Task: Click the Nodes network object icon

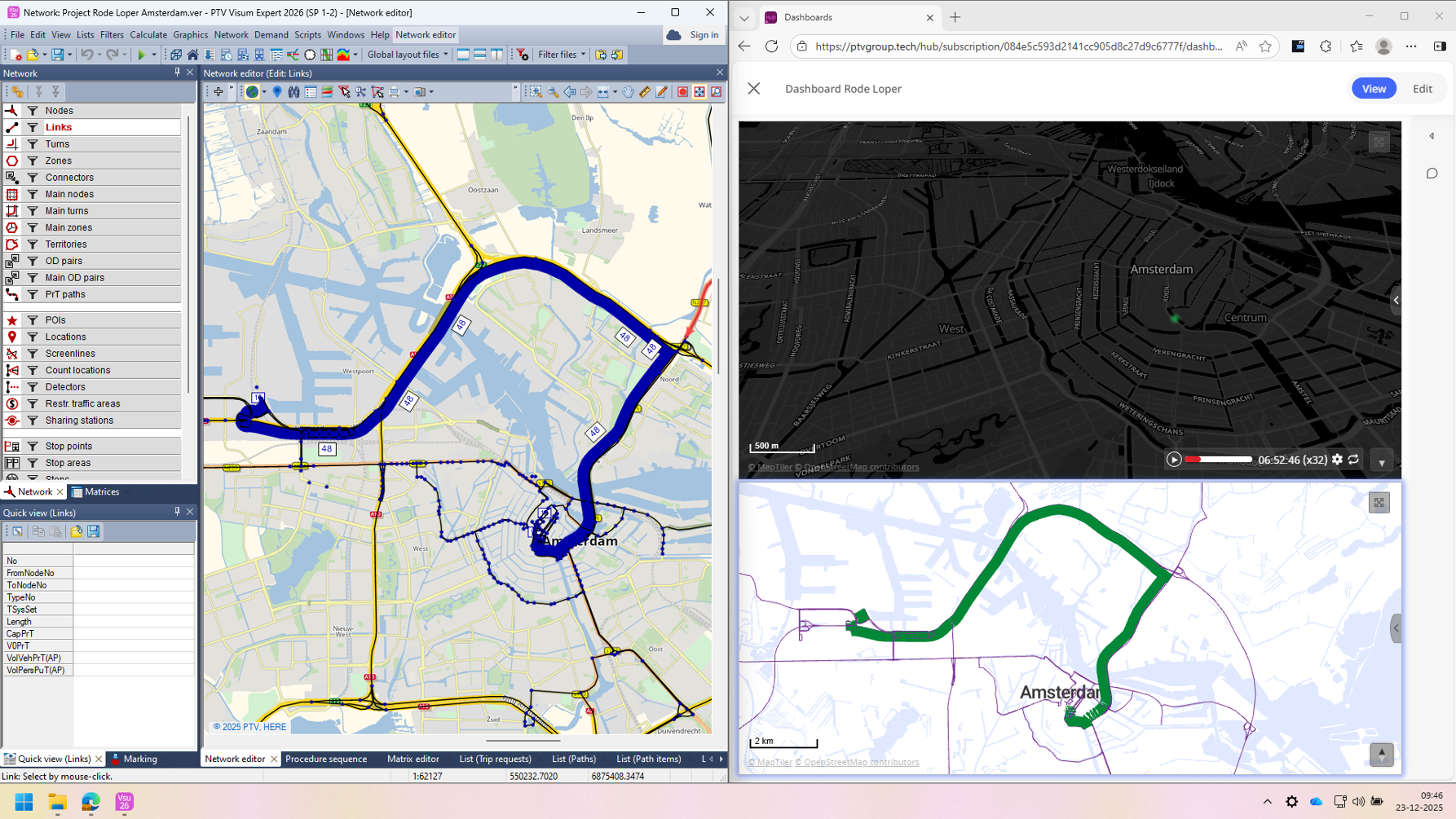Action: [x=12, y=110]
